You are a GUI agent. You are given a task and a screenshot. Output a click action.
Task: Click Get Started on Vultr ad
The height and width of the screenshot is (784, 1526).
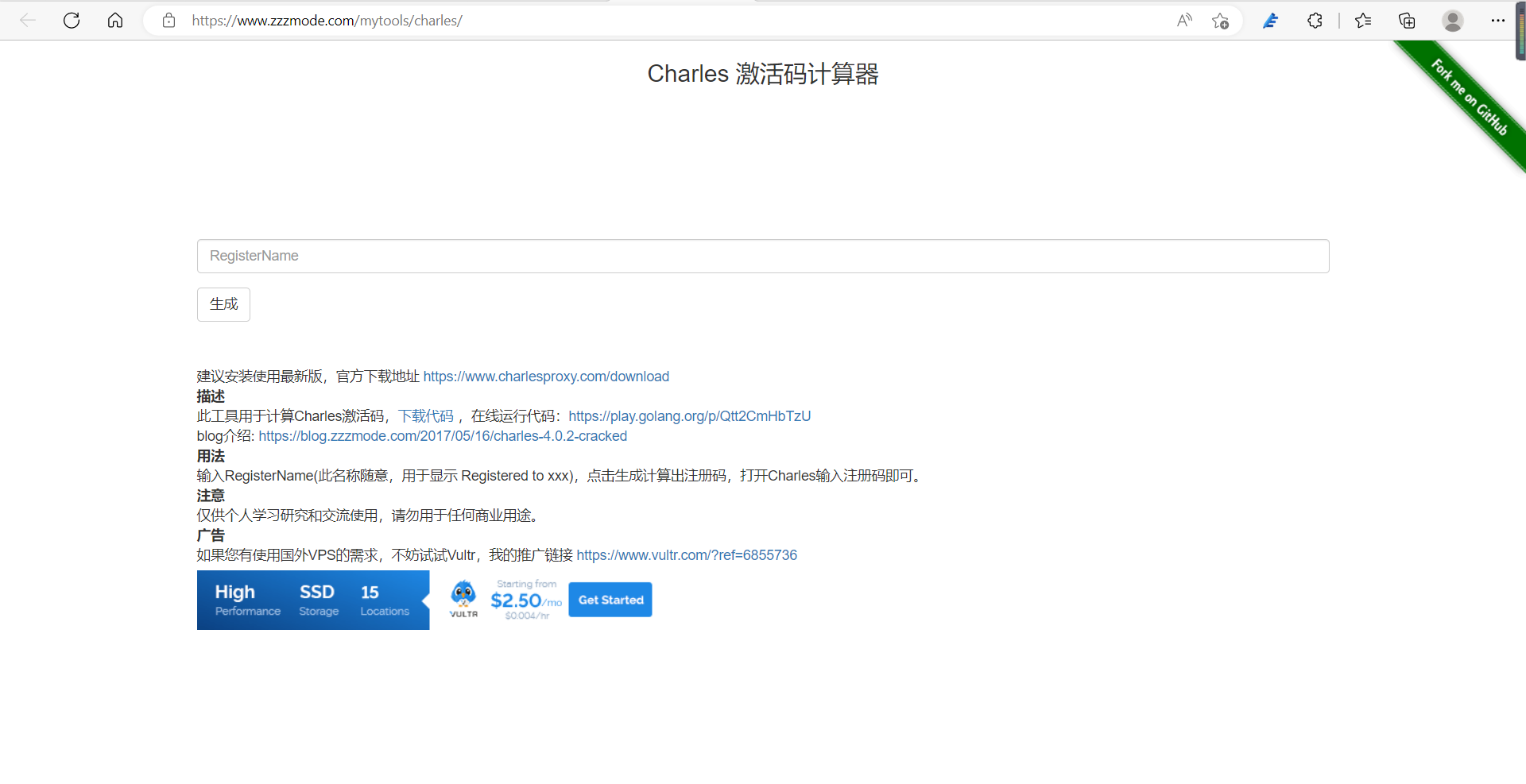click(x=610, y=600)
